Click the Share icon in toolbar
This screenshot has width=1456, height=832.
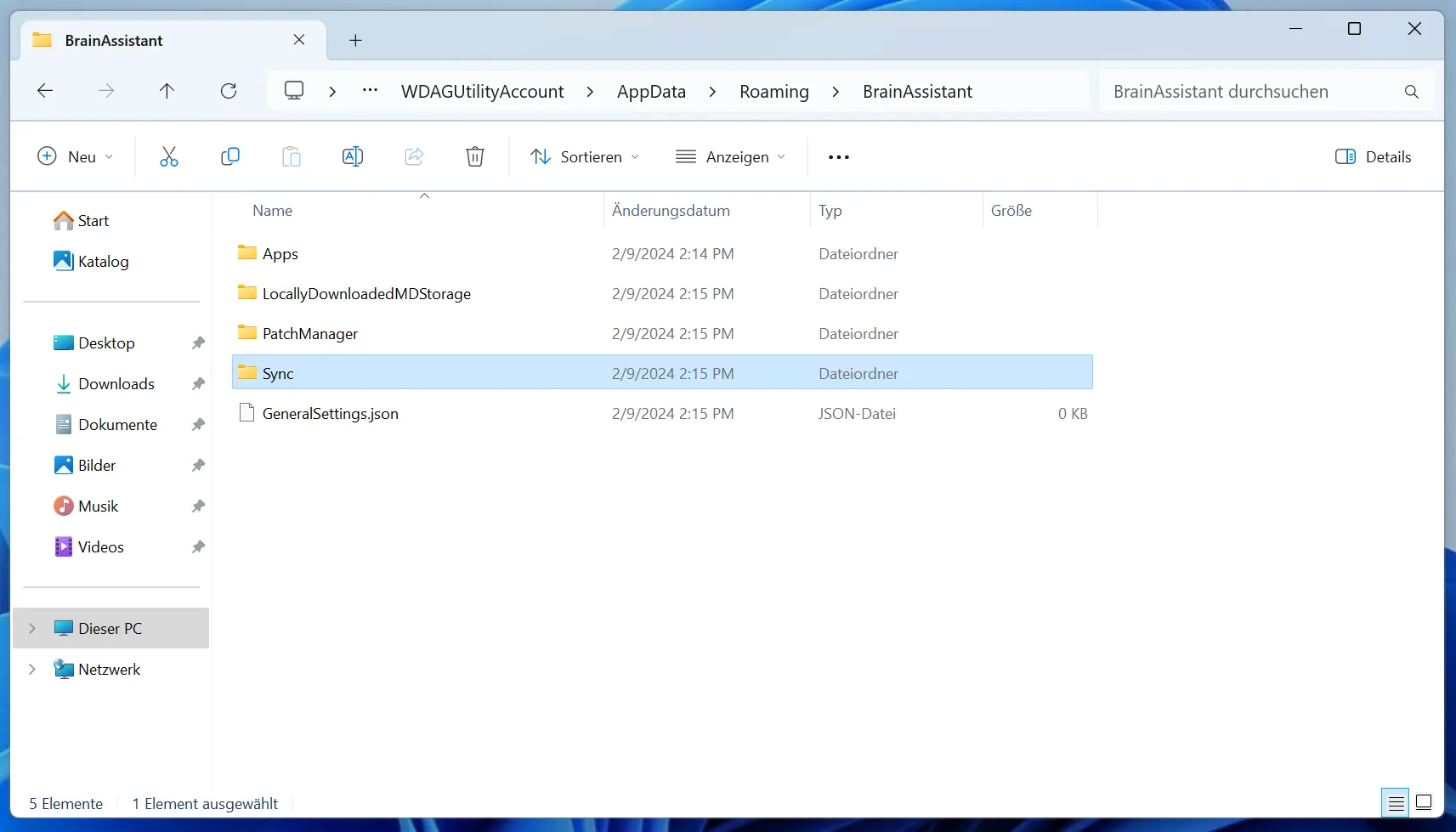[414, 156]
